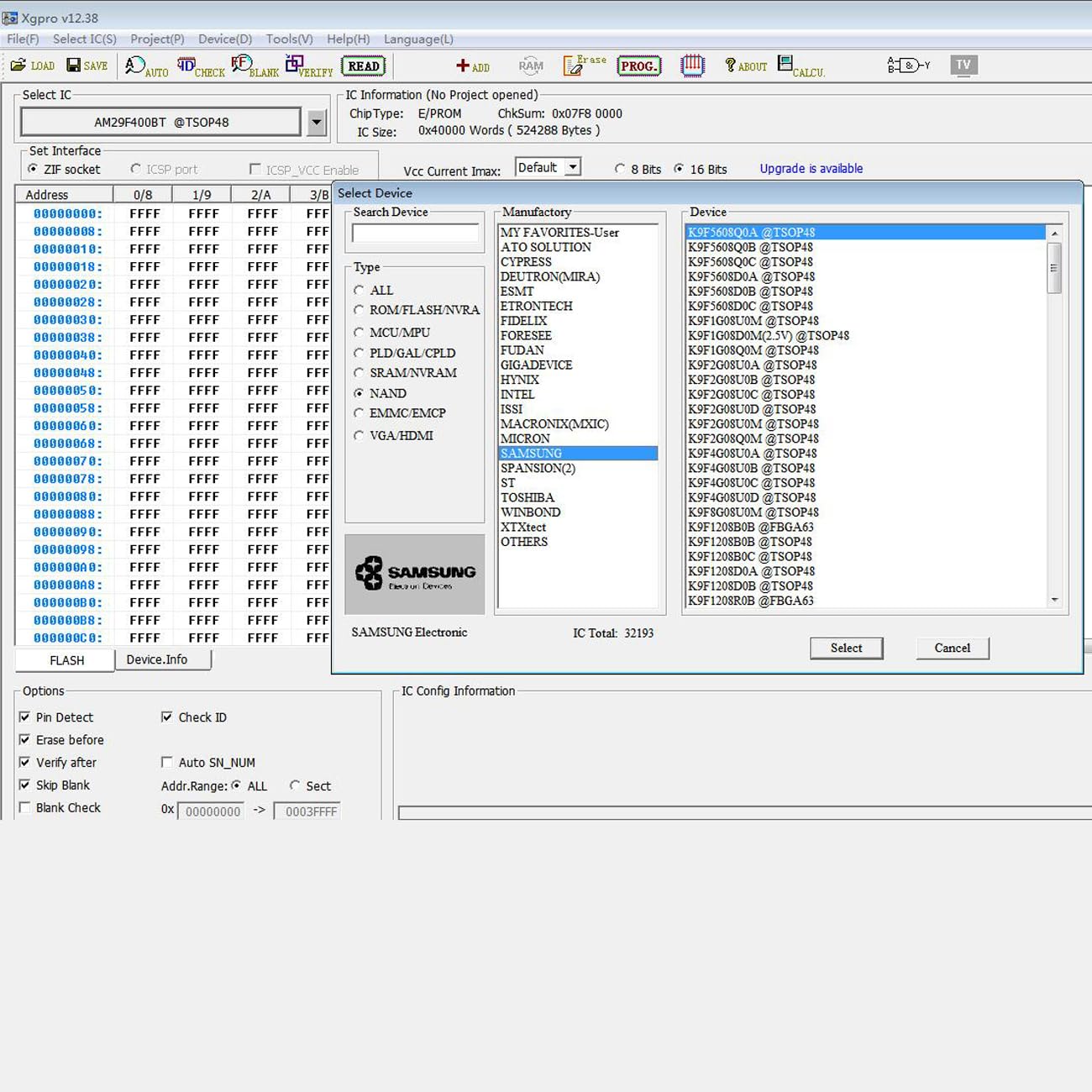Switch to the FLASH tab
The width and height of the screenshot is (1092, 1092).
click(66, 660)
